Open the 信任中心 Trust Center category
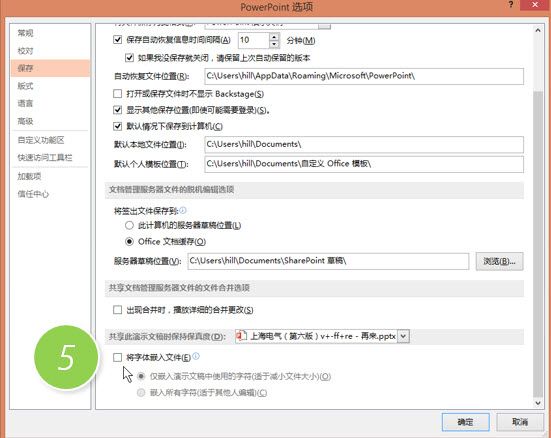 (x=50, y=194)
